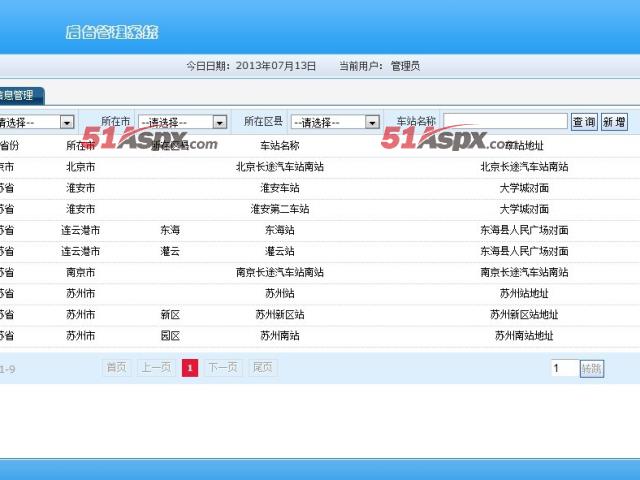This screenshot has height=480, width=640.
Task: Click the 新增 add button
Action: (x=614, y=122)
